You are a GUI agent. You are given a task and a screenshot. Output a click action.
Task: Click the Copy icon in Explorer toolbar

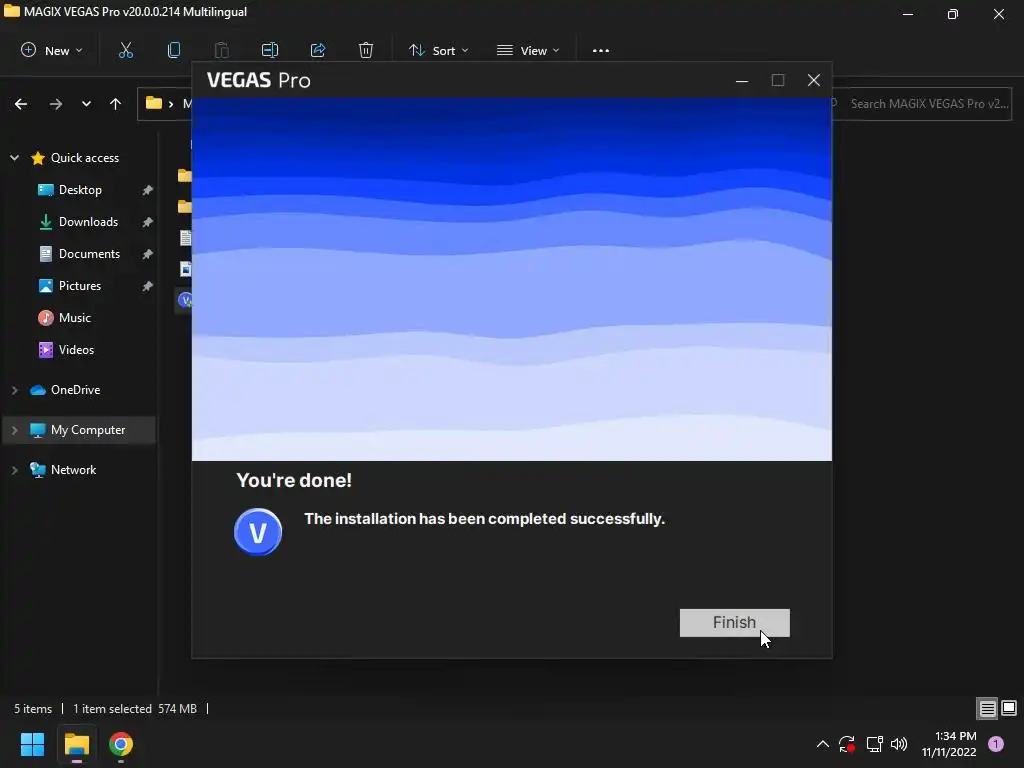(x=174, y=50)
